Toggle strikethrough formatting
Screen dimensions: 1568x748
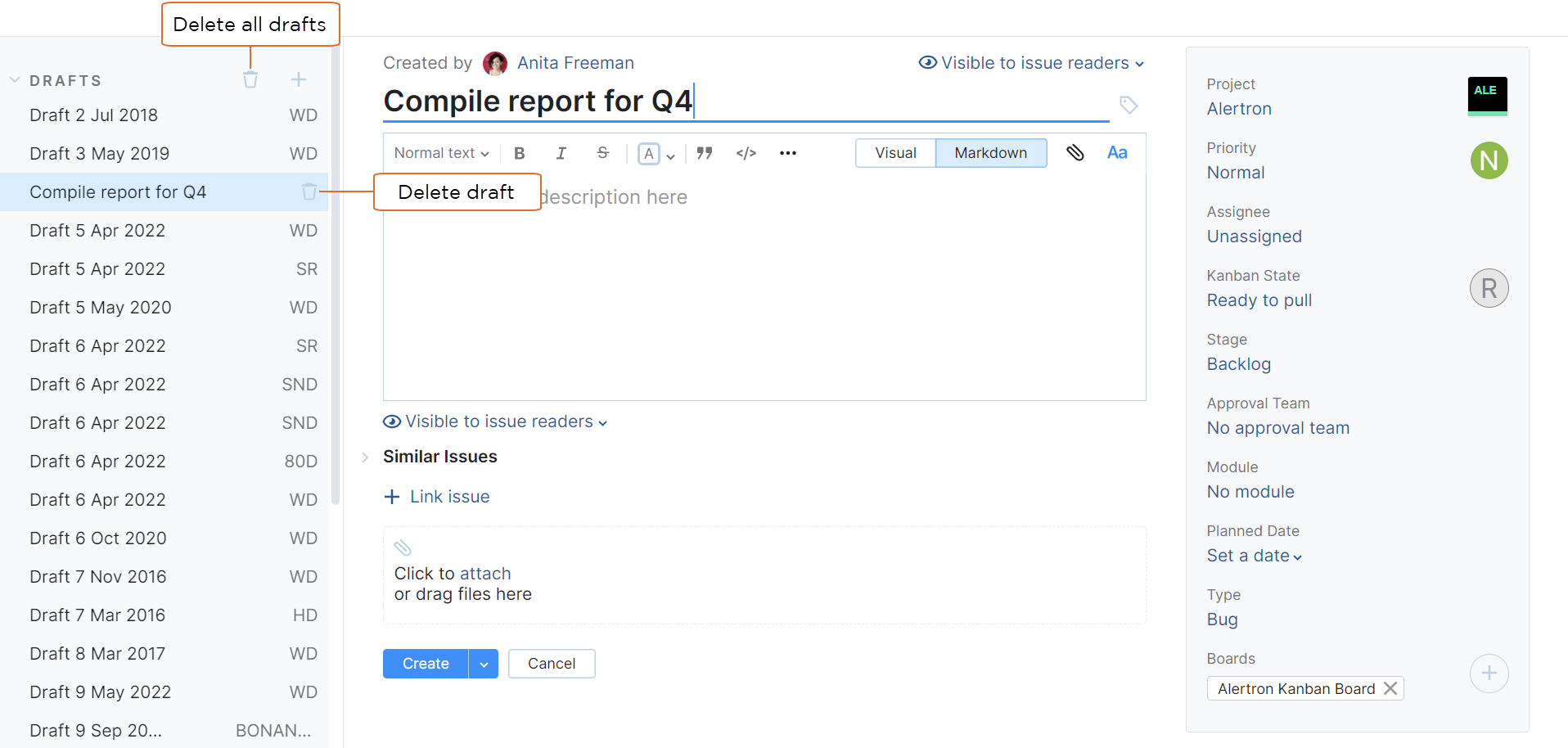[603, 153]
